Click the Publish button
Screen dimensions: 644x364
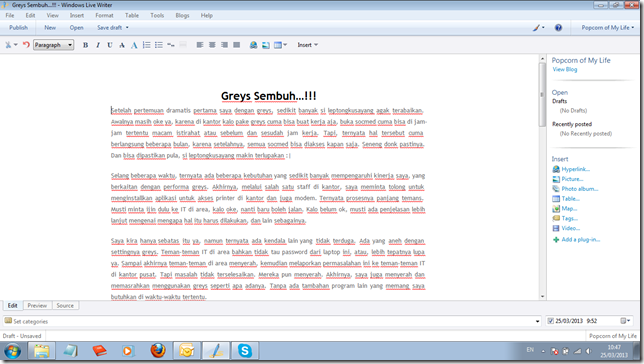pos(18,28)
